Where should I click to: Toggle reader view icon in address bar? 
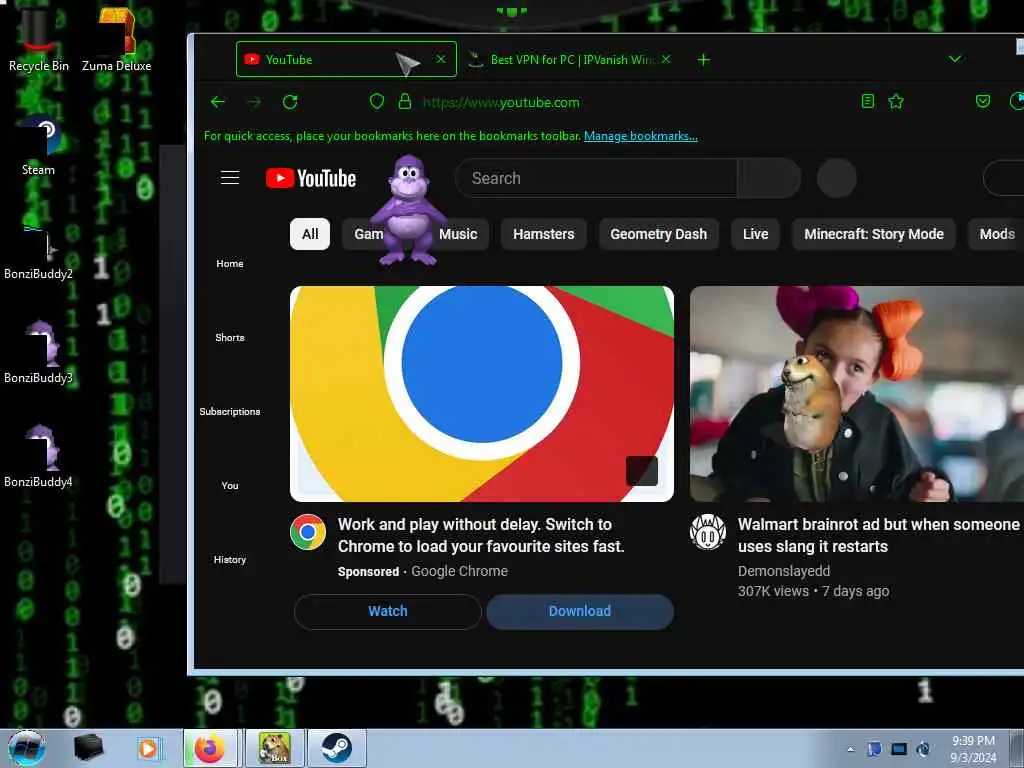point(868,101)
